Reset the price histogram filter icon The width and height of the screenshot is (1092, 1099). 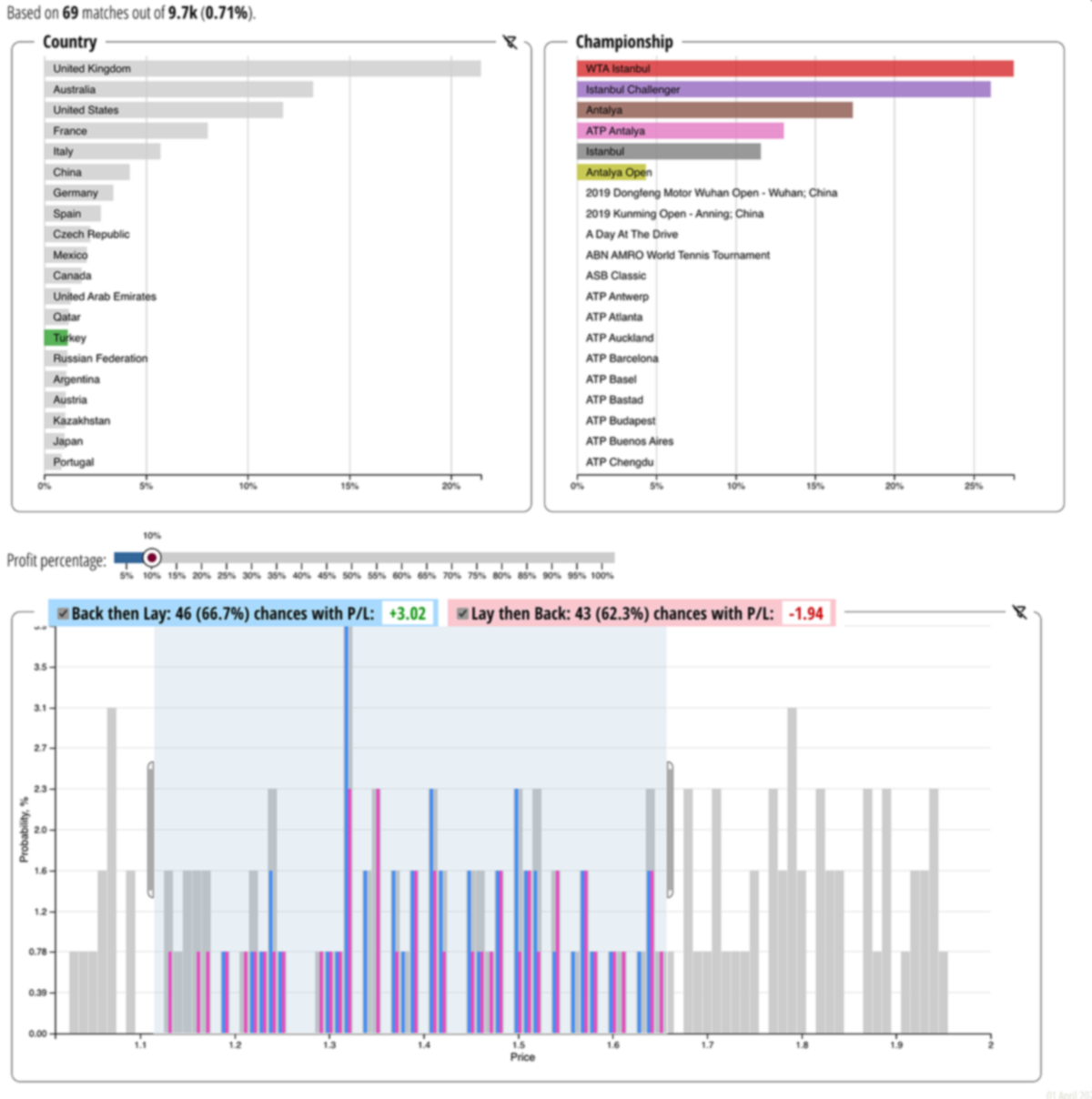pos(1019,611)
